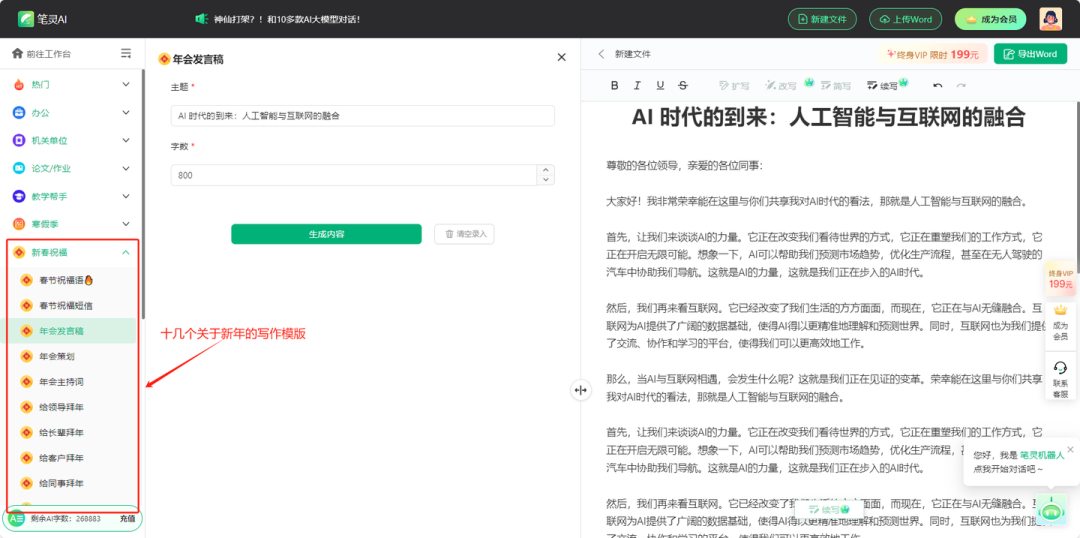The image size is (1080, 538).
Task: Apply Underline formatting
Action: click(x=660, y=85)
